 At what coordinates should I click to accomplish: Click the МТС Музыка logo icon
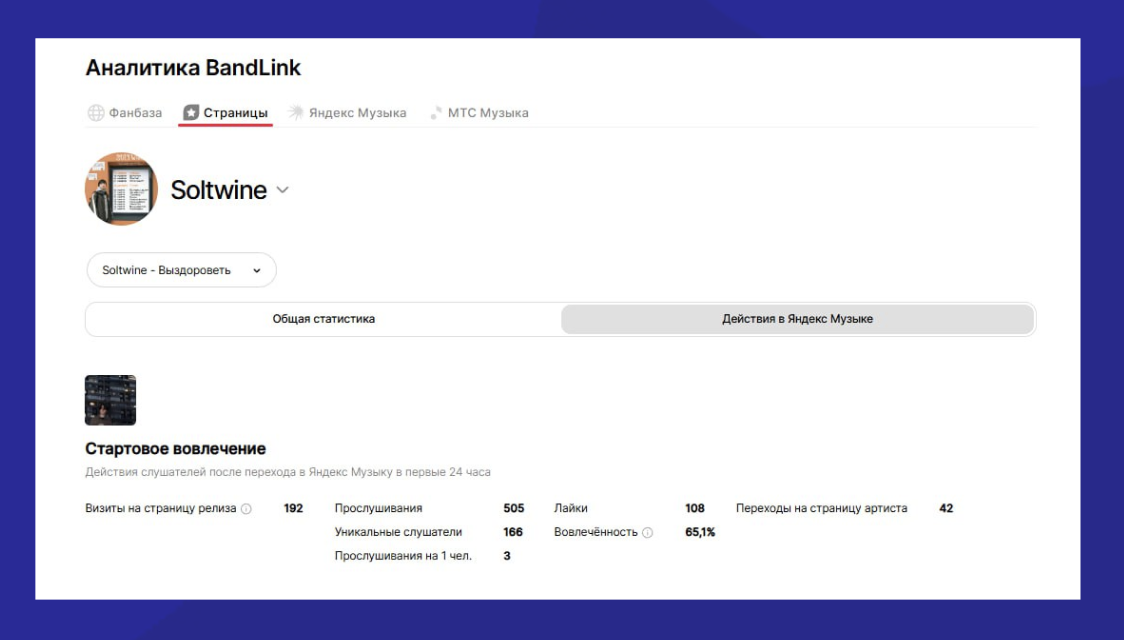tap(436, 113)
